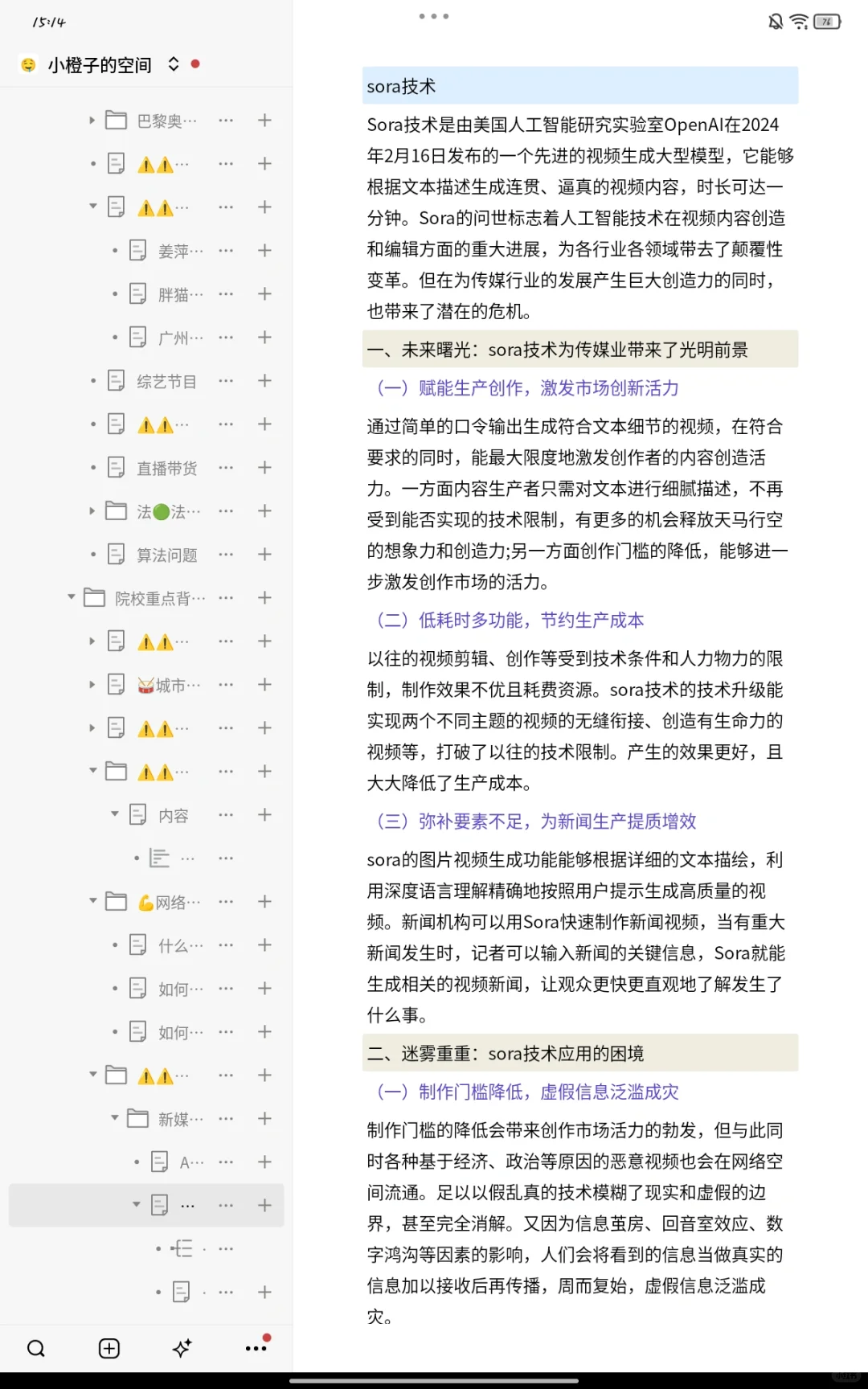Screen dimensions: 868x1389
Task: Tap the muted notification bell in status bar
Action: point(776,22)
